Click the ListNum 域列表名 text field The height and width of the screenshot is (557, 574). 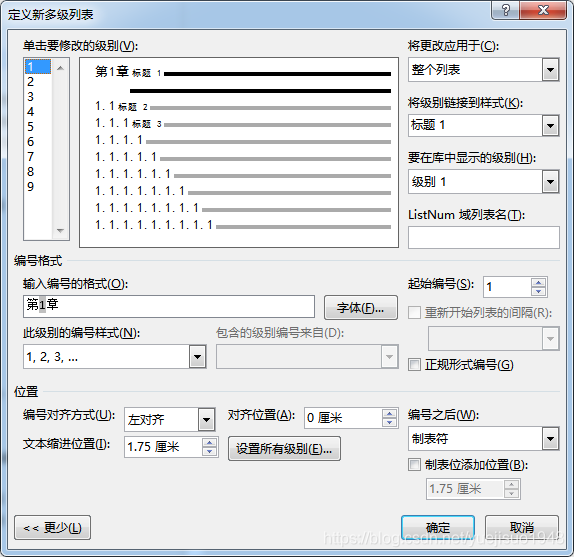484,237
